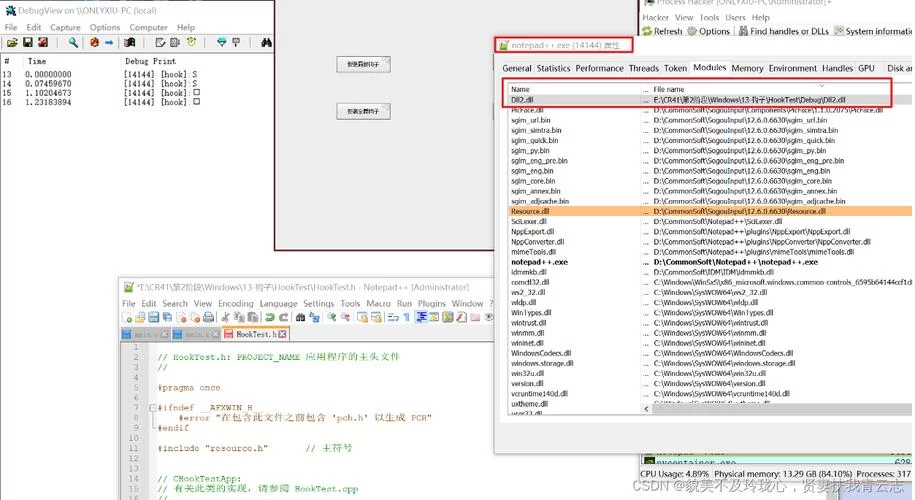The width and height of the screenshot is (915, 500).
Task: Click the Save floppy icon in DebugView toolbar
Action: (27, 43)
